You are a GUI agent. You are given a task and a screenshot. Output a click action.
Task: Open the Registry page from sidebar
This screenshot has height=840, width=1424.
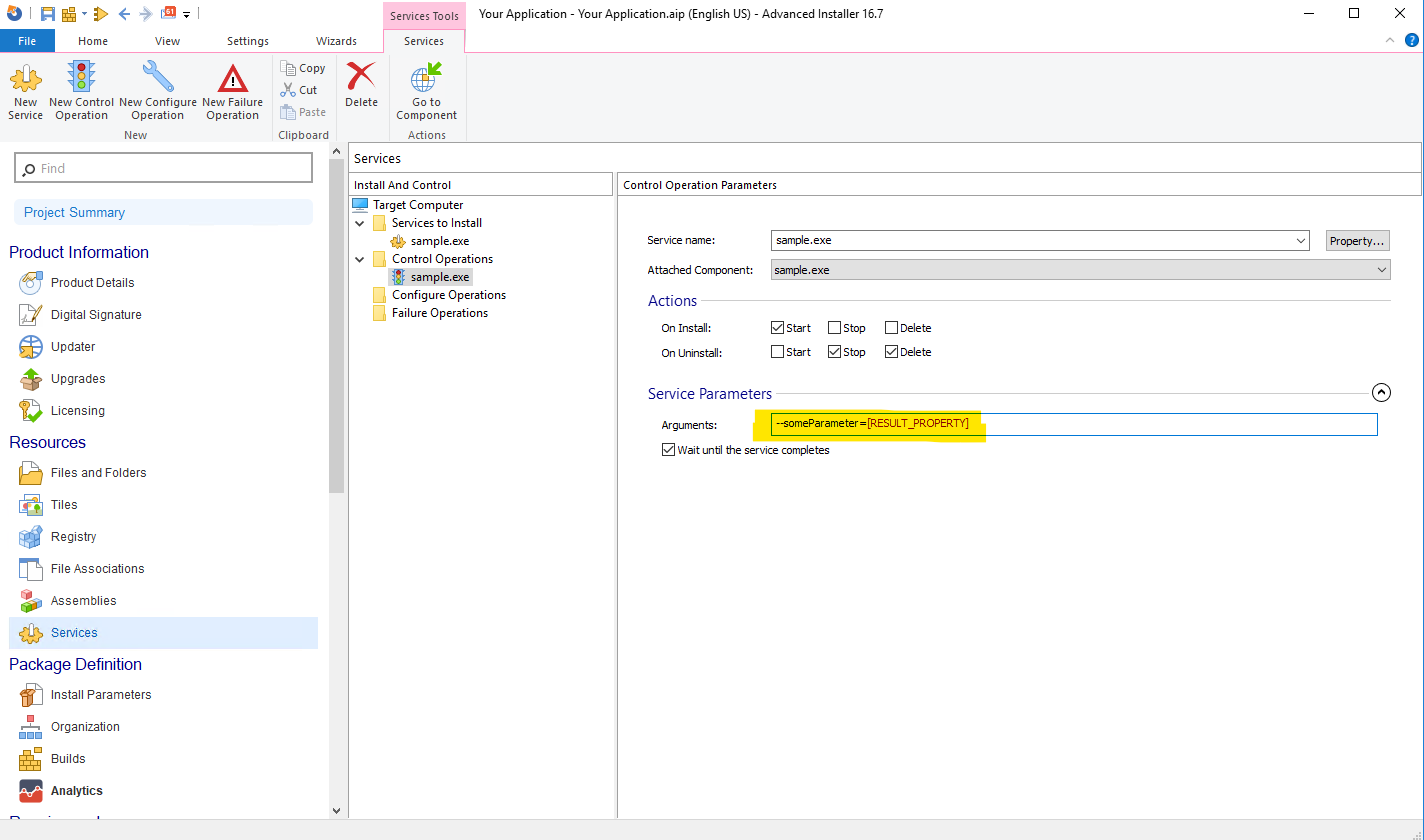point(73,537)
